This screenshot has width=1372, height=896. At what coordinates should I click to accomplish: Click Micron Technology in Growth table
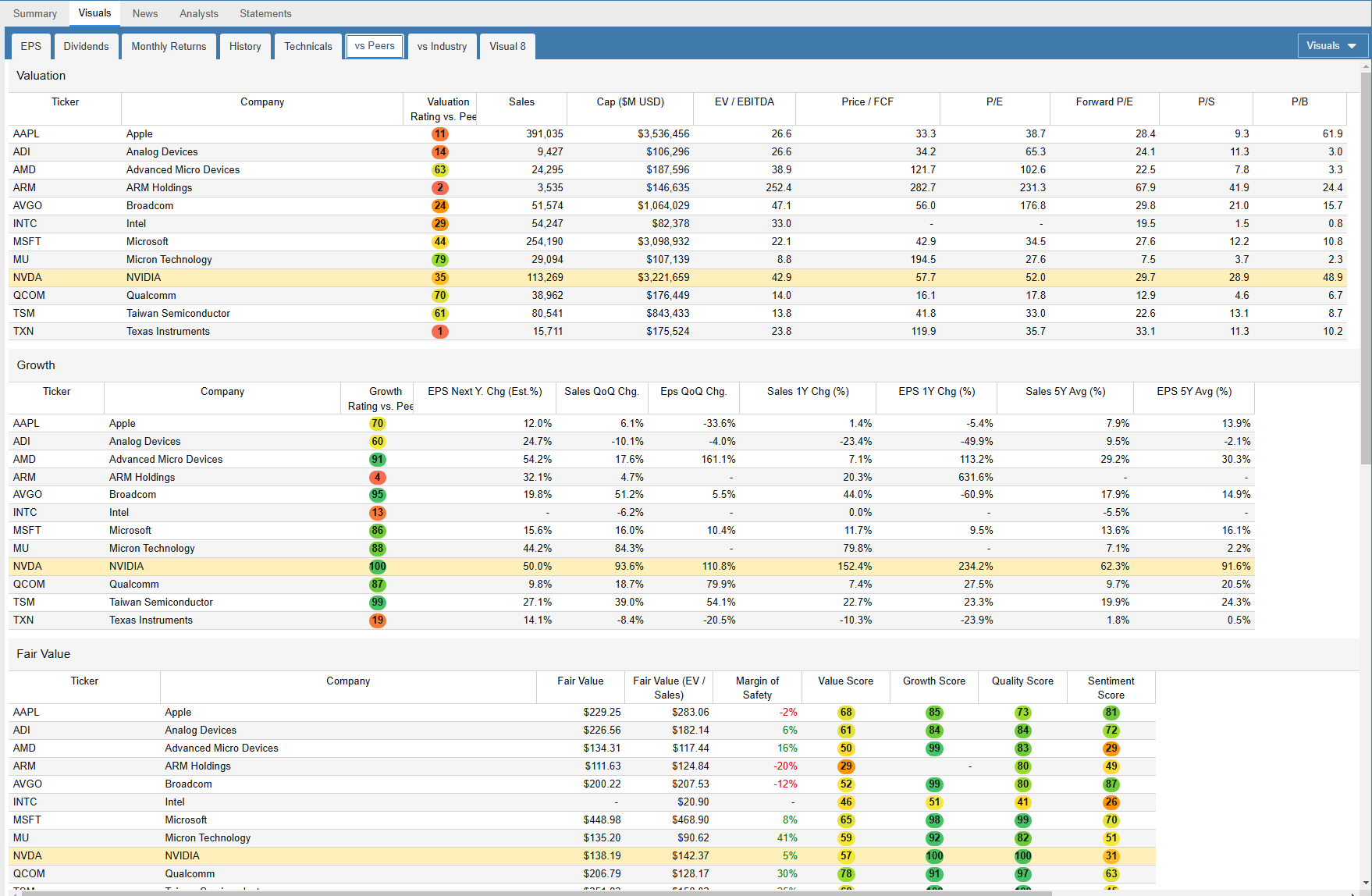click(x=152, y=549)
